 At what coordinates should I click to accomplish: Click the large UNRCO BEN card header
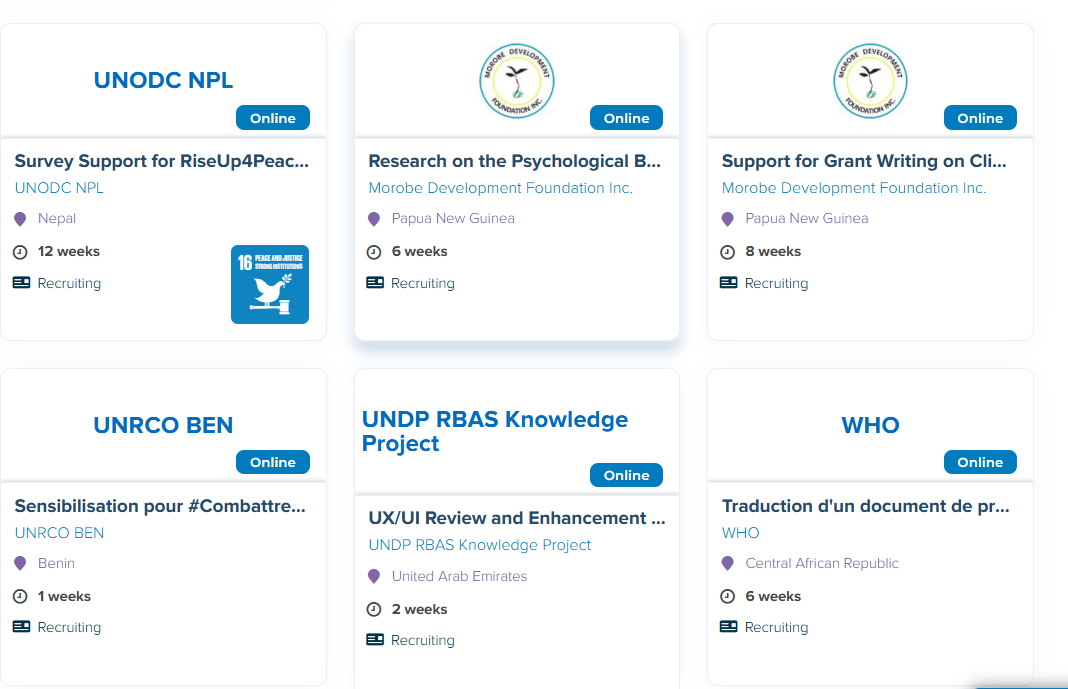[x=163, y=425]
